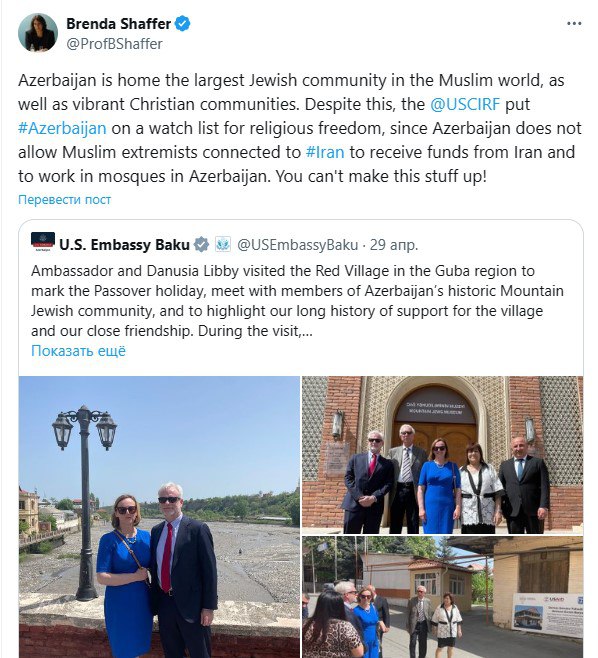This screenshot has height=658, width=598.
Task: Expand quoted post with 'Показать ещё'
Action: [x=78, y=351]
